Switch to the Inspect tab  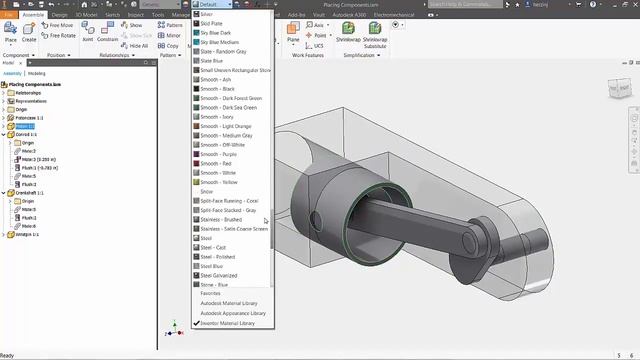point(136,15)
